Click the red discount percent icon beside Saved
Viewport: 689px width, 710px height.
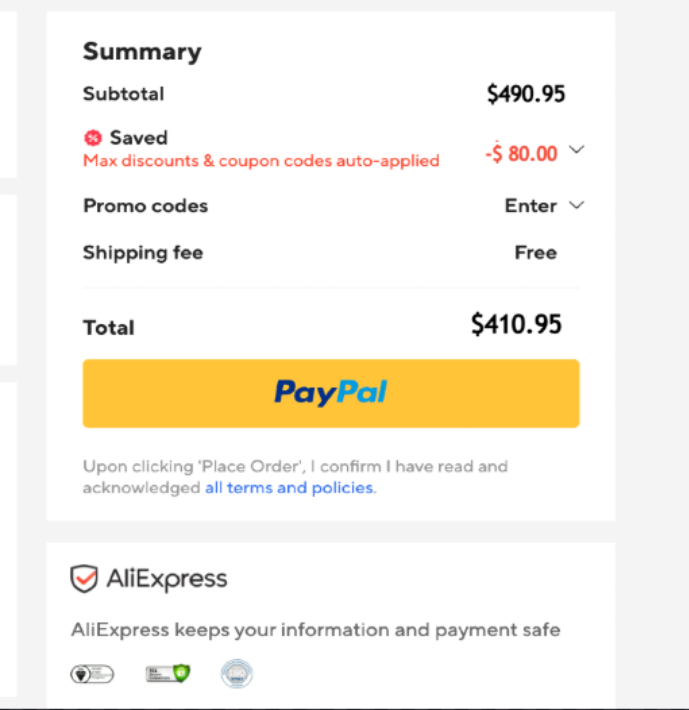[x=93, y=138]
